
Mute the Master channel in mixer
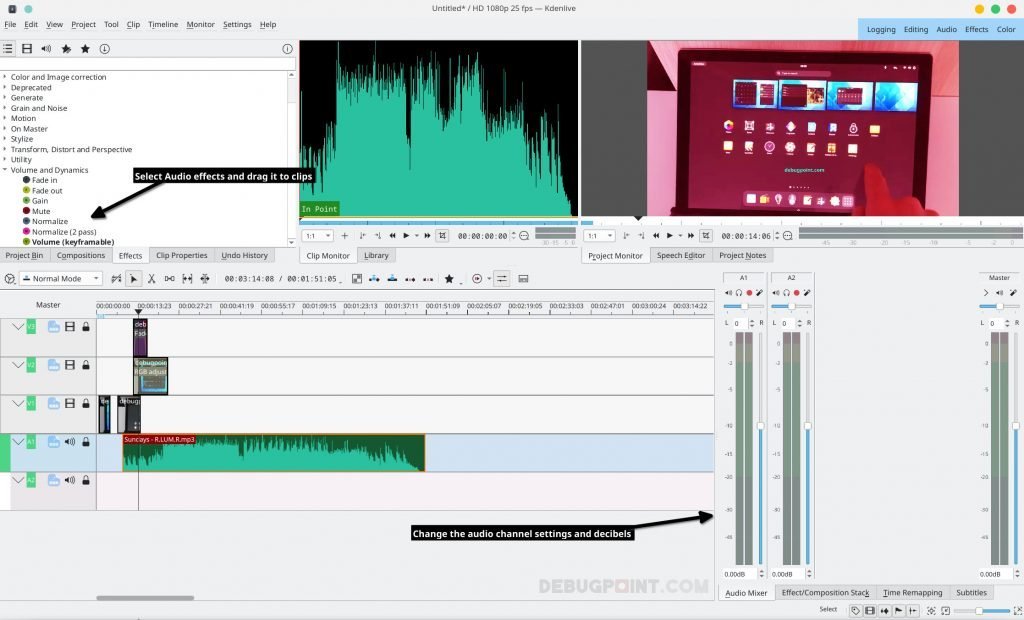click(x=999, y=293)
